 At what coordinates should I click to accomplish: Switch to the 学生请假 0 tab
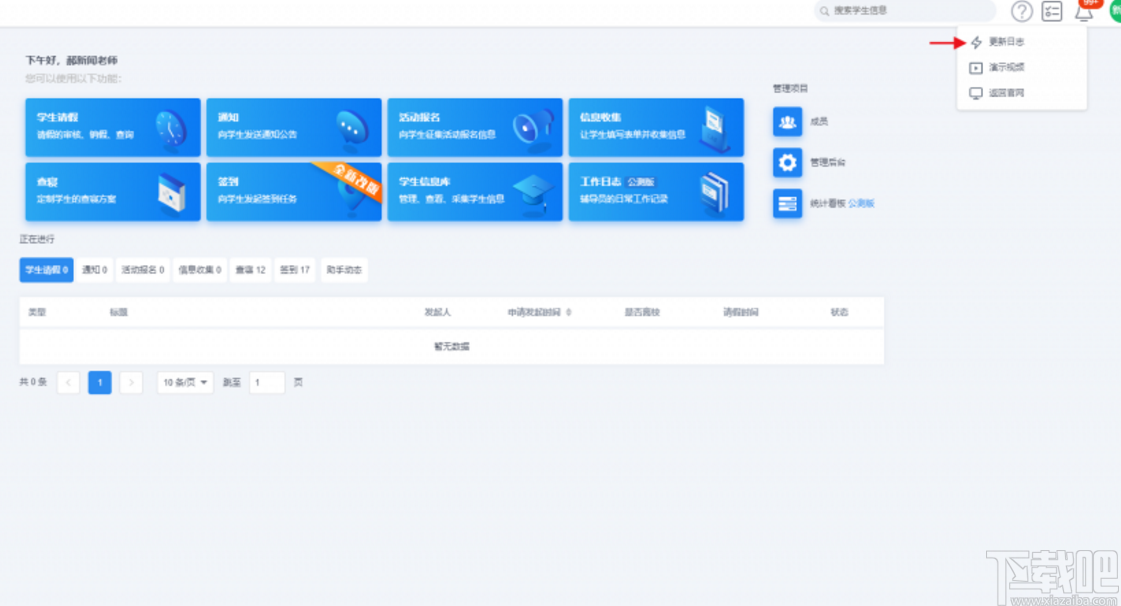point(46,270)
